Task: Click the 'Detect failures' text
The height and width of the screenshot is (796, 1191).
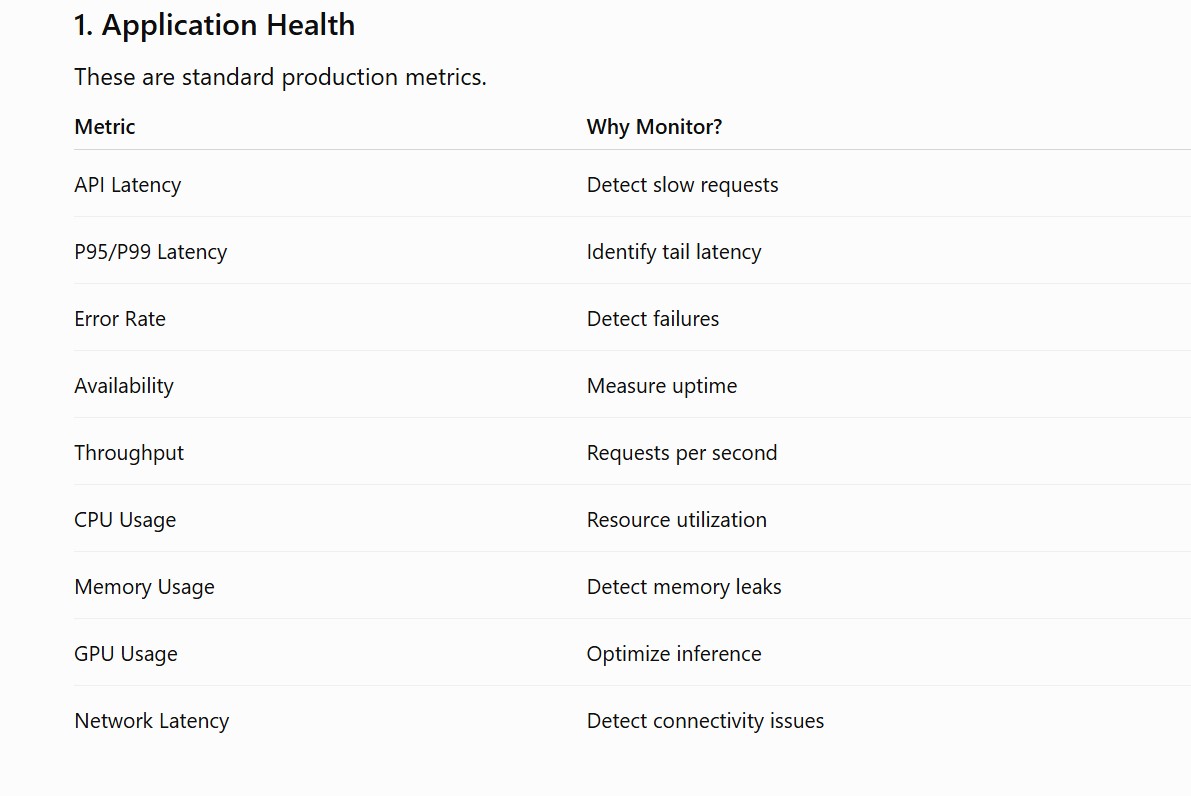Action: (652, 318)
